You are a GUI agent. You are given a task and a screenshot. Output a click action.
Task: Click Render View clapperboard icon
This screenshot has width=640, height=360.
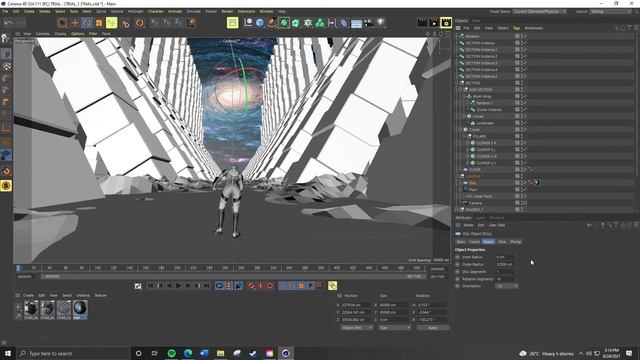pyautogui.click(x=422, y=22)
